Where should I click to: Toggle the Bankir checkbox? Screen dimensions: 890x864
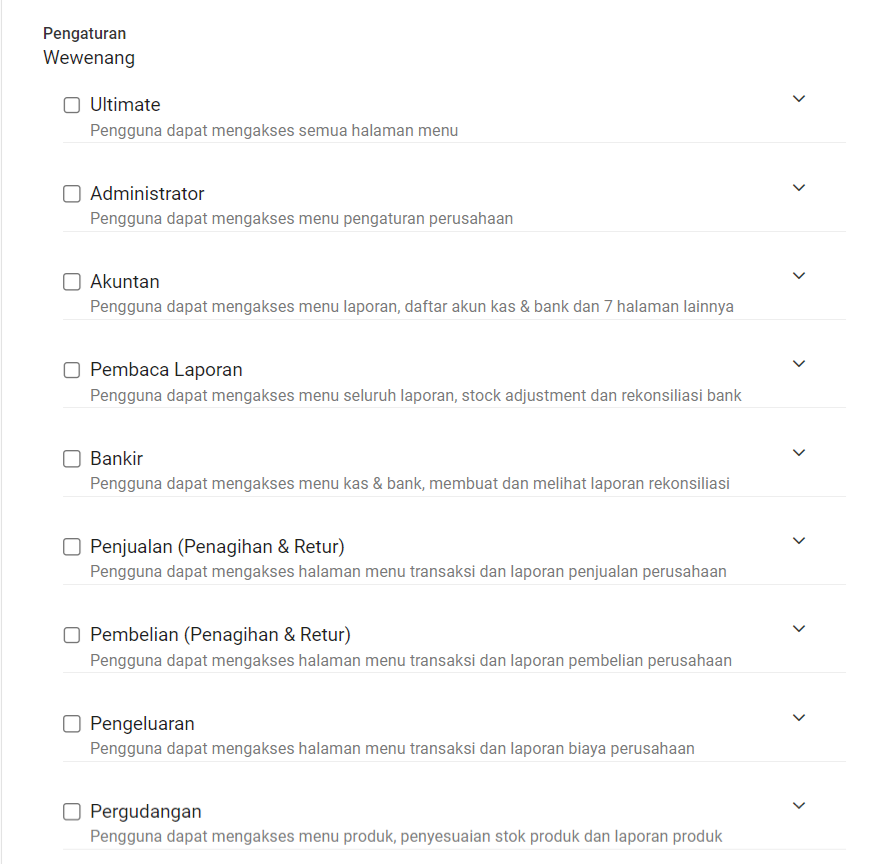(x=72, y=459)
